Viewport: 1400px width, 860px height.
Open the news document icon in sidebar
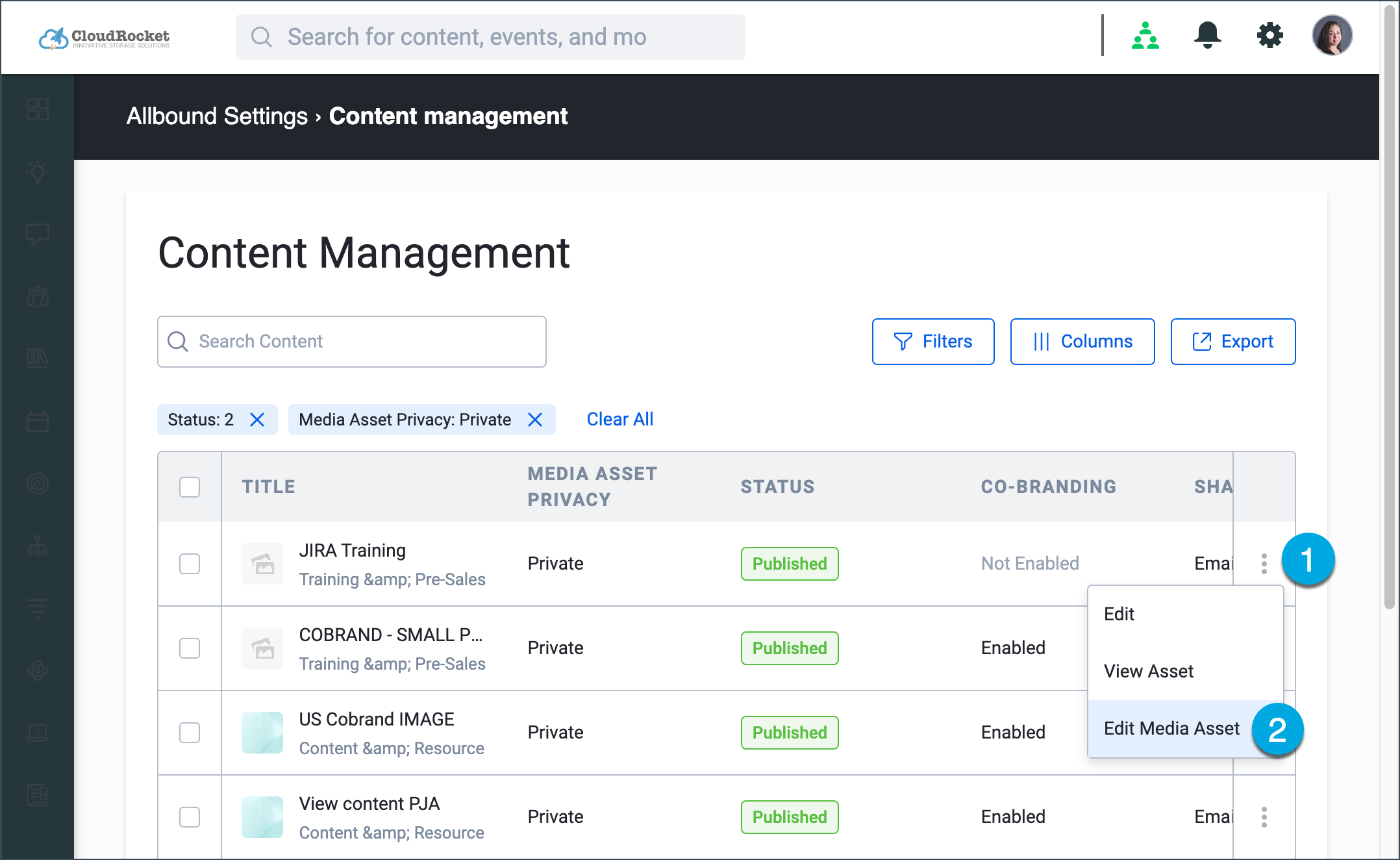[x=38, y=795]
